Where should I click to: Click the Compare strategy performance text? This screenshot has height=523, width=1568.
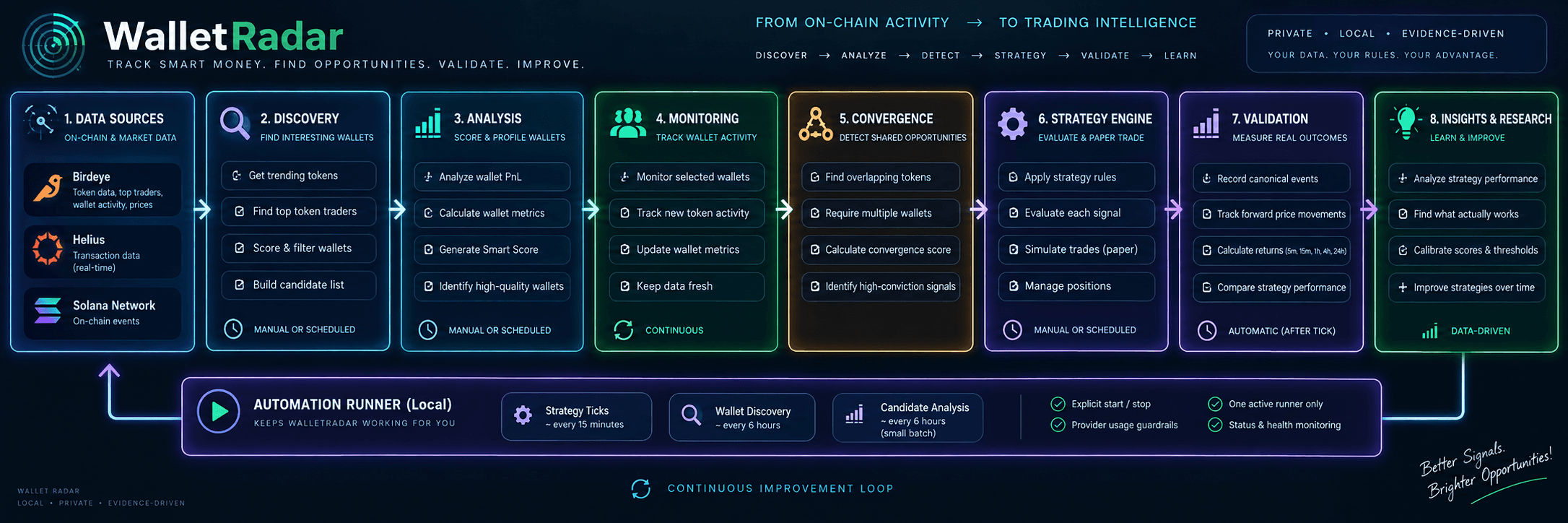point(1281,288)
